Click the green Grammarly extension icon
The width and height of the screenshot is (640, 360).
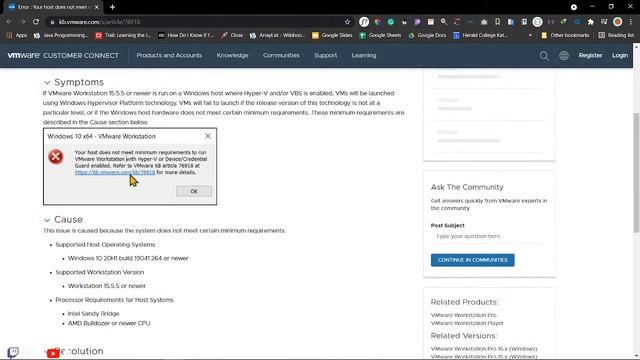tap(391, 22)
